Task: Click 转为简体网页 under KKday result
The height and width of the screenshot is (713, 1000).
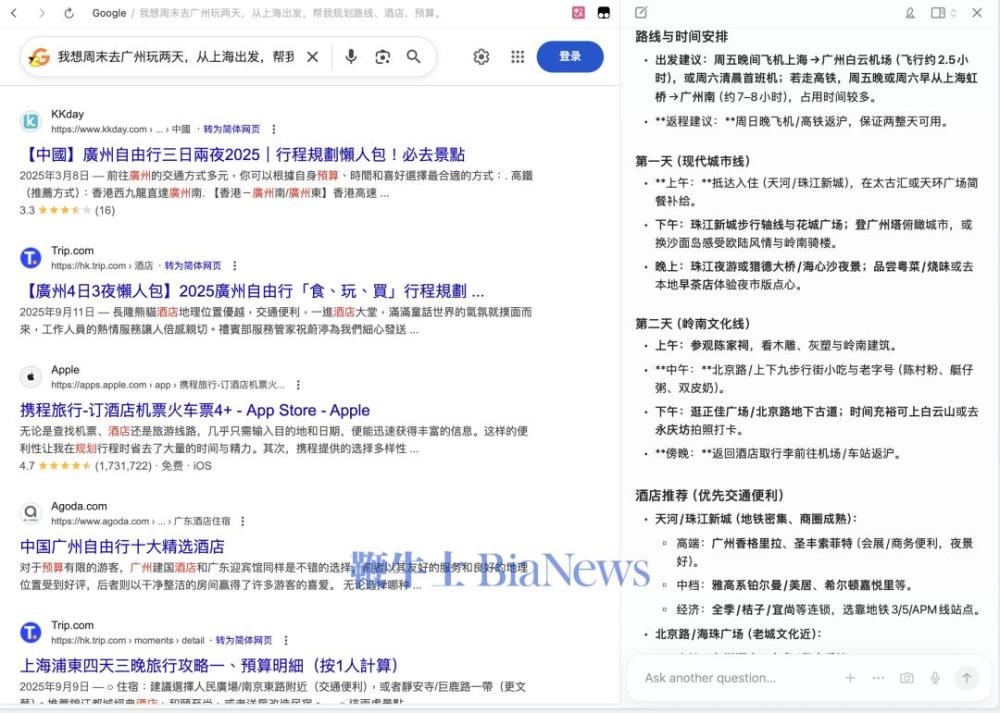Action: [x=232, y=130]
